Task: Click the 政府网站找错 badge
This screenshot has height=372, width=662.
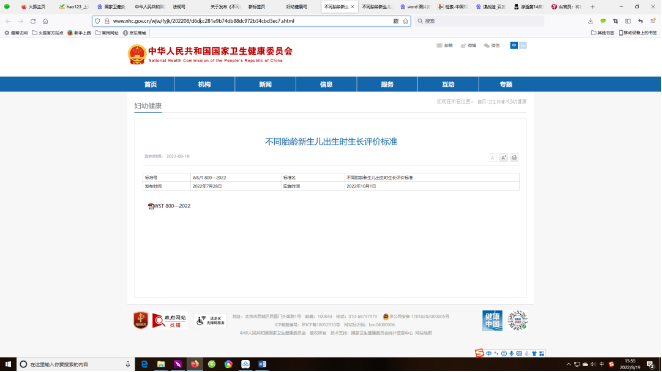Action: pyautogui.click(x=169, y=320)
